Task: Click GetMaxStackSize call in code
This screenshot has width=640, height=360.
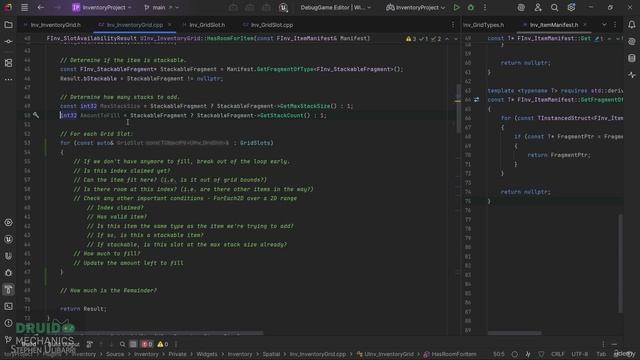Action: click(x=305, y=106)
